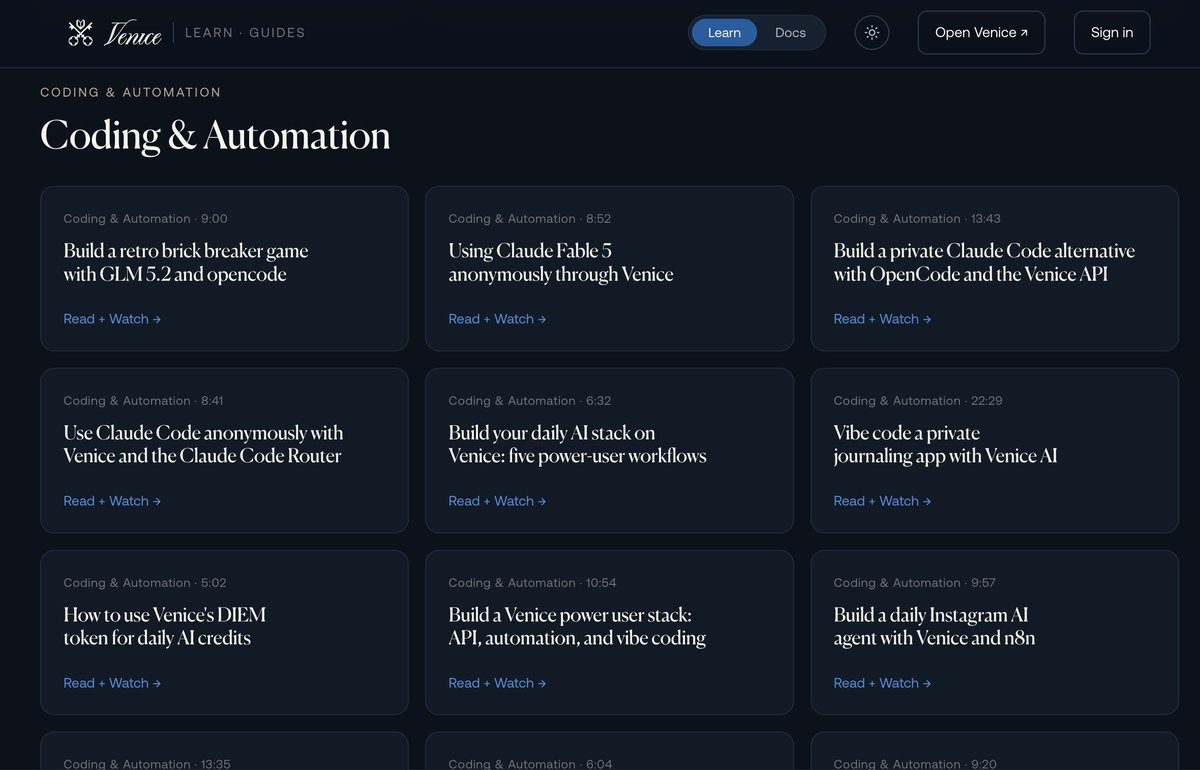Click the Coding & Automation breadcrumb label
Viewport: 1200px width, 770px height.
click(x=130, y=92)
